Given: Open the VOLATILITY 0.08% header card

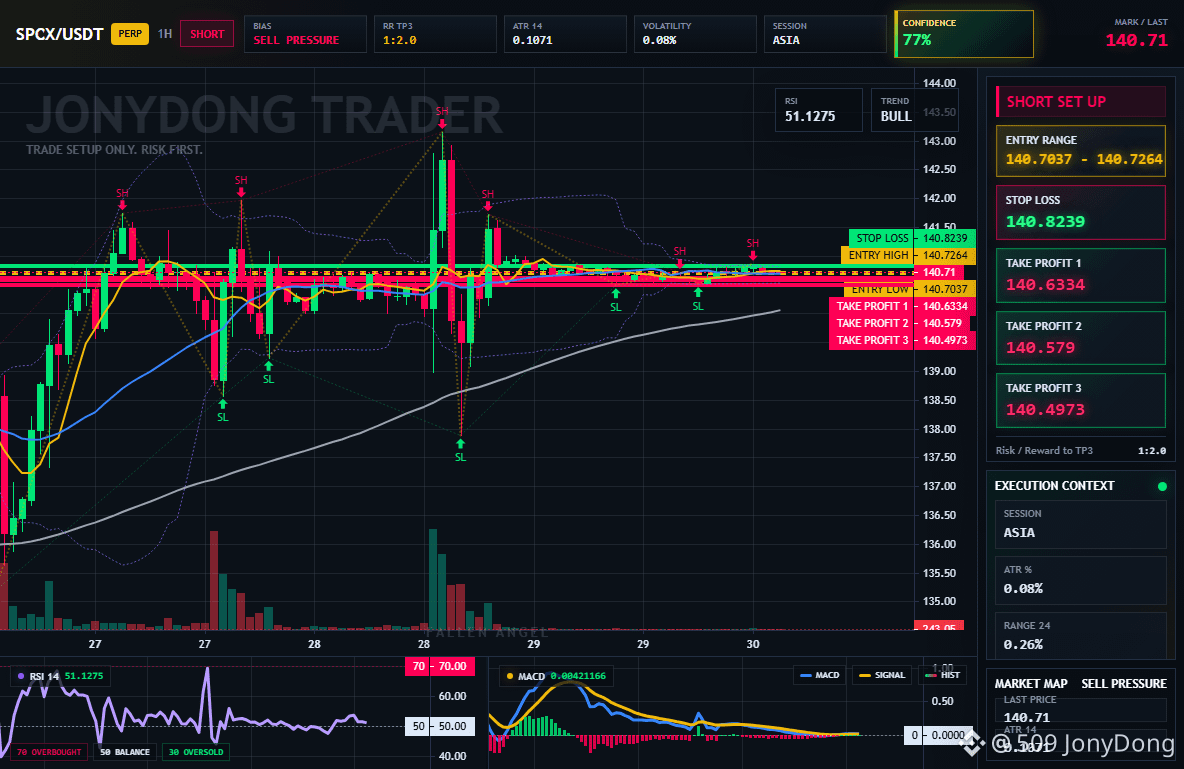Looking at the screenshot, I should [695, 34].
